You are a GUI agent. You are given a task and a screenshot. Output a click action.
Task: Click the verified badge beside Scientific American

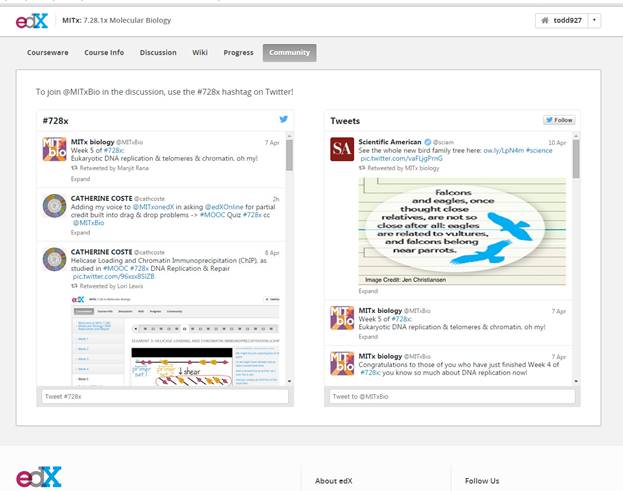[428, 142]
